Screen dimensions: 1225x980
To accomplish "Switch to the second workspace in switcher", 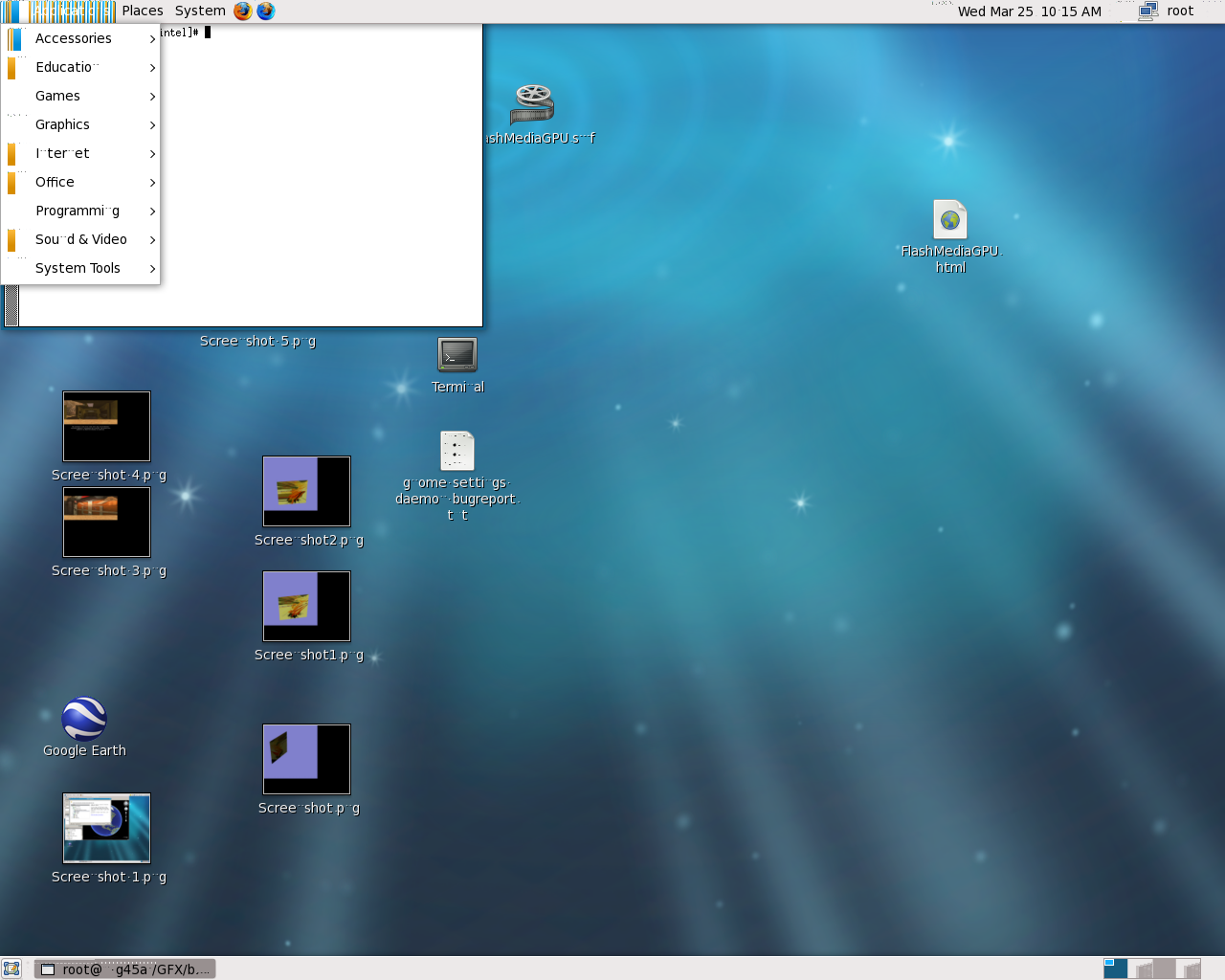I will (x=1140, y=969).
